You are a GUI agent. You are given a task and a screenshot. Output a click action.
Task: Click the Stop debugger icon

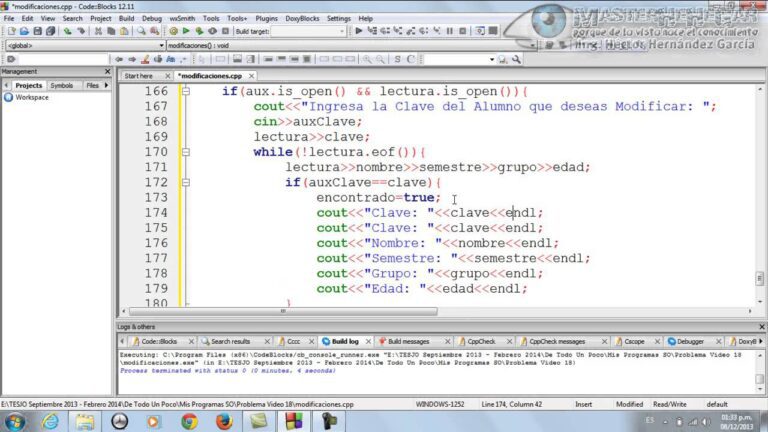coord(463,31)
